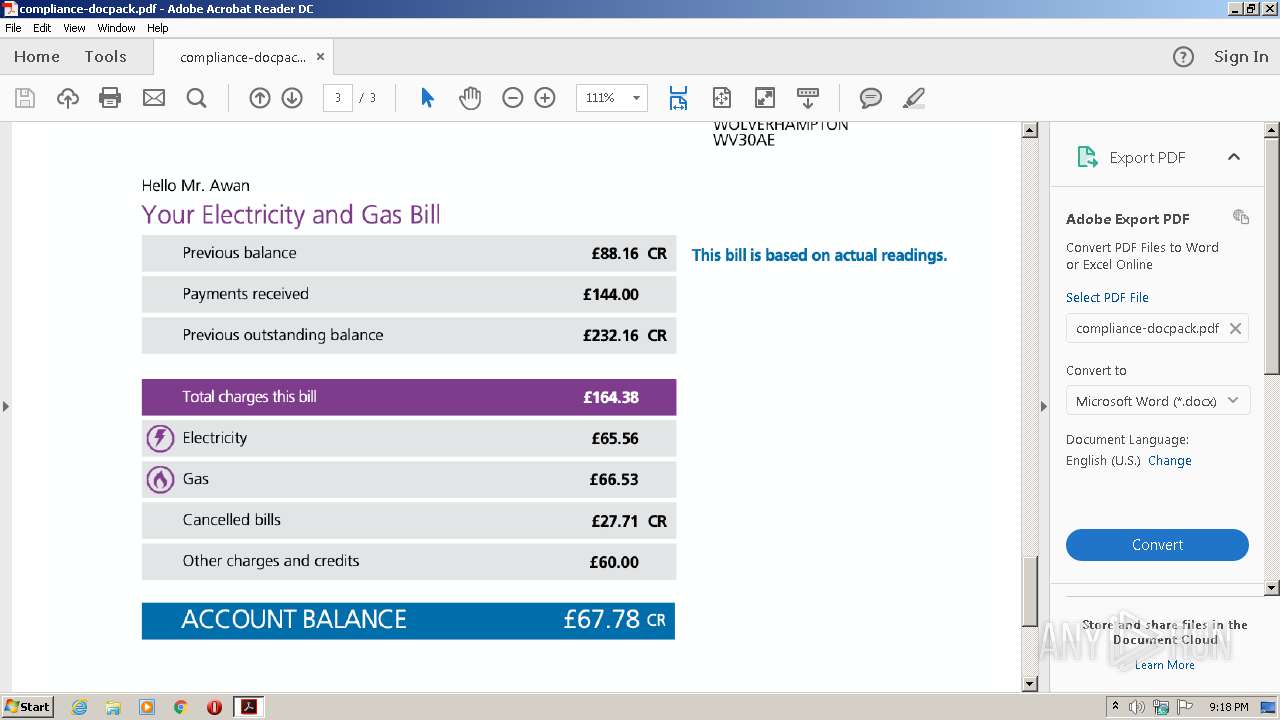The image size is (1280, 720).
Task: Open File Explorer from taskbar
Action: pyautogui.click(x=113, y=707)
